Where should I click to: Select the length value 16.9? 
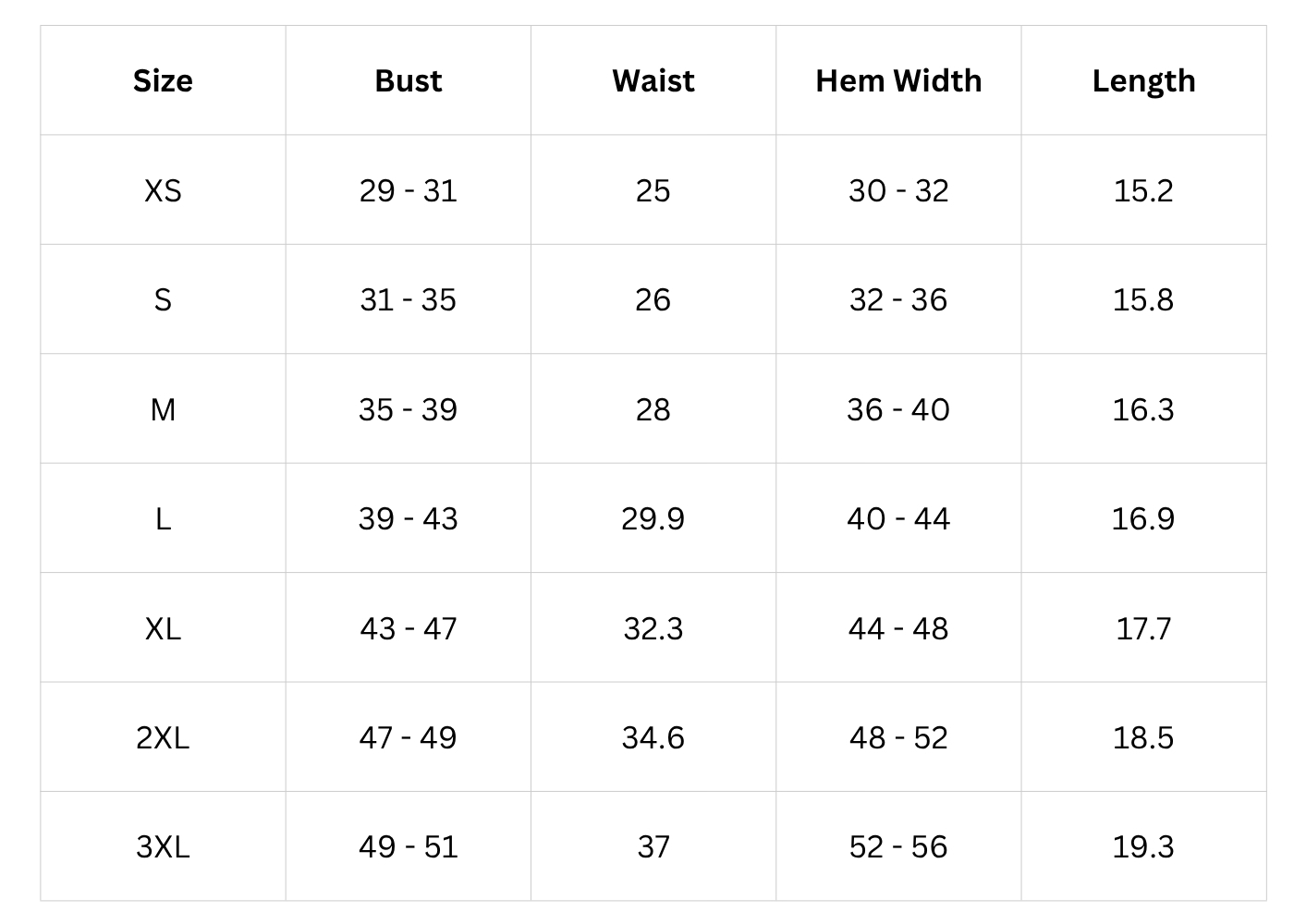1143,519
